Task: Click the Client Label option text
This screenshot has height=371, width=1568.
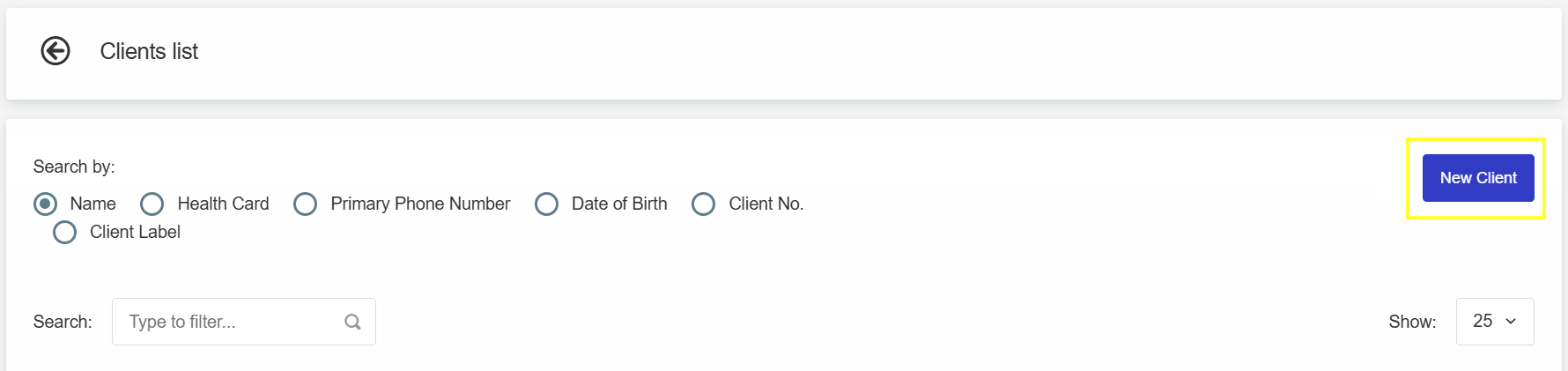Action: (x=135, y=232)
